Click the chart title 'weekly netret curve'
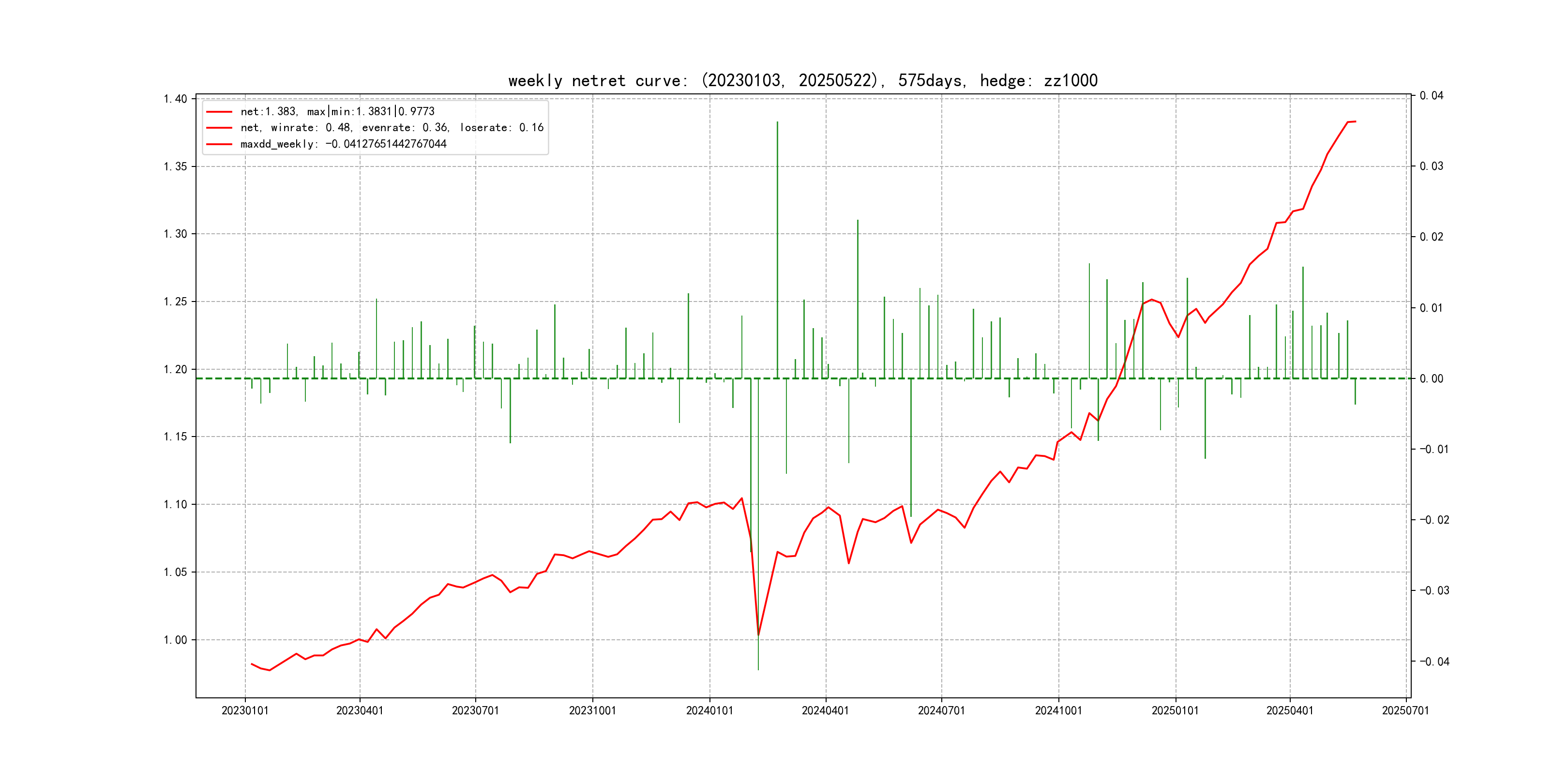 pos(802,80)
